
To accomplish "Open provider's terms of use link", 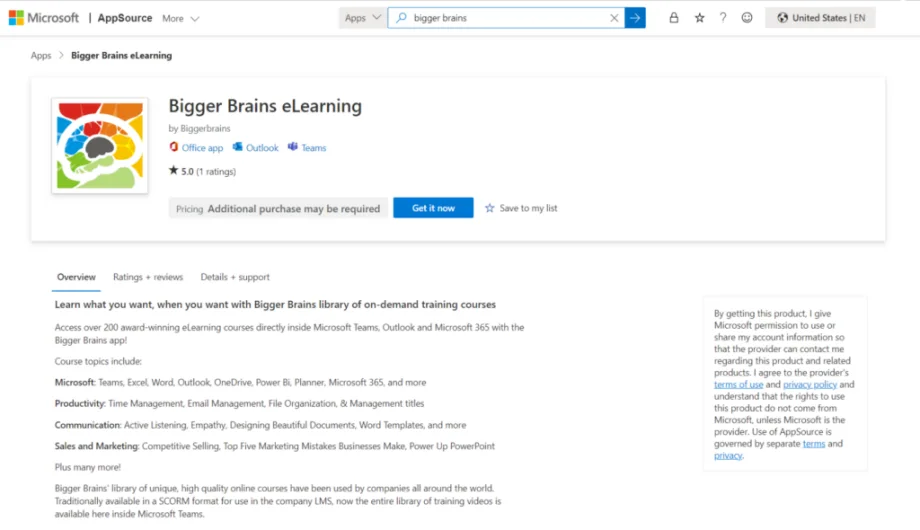I will click(x=738, y=384).
